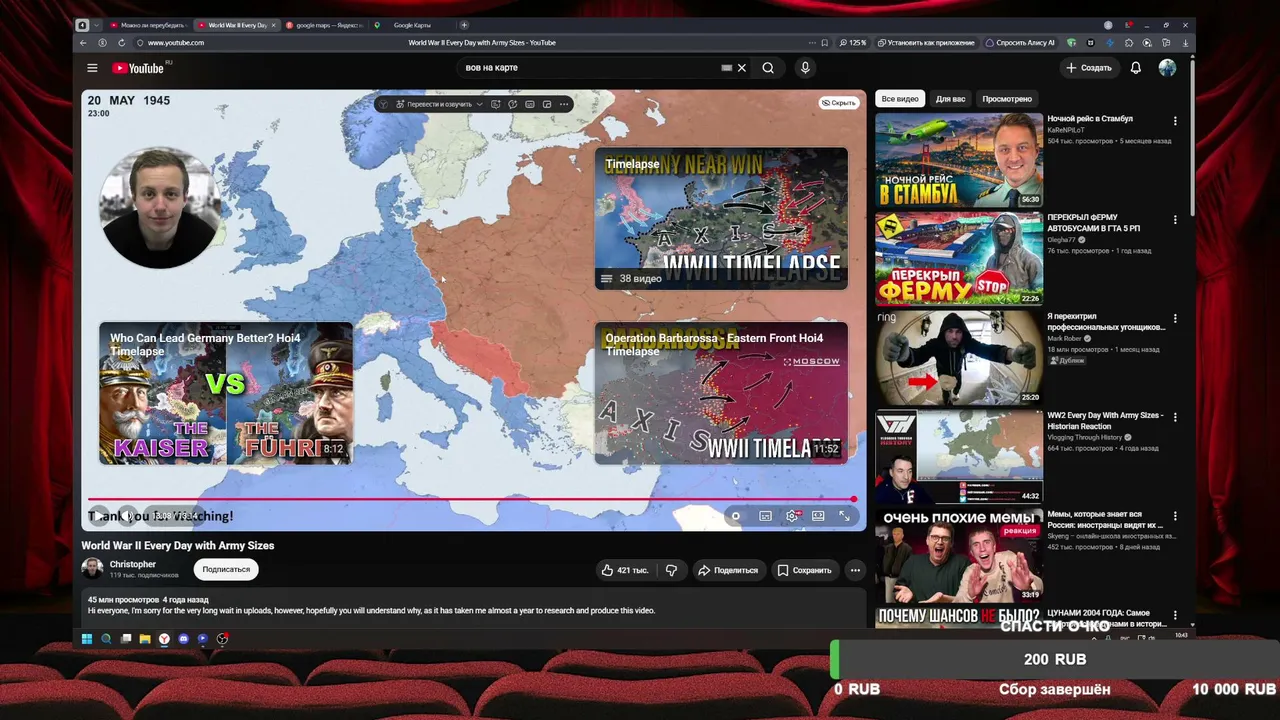The image size is (1280, 720).
Task: Save the video with 'Сохранить'
Action: point(804,570)
